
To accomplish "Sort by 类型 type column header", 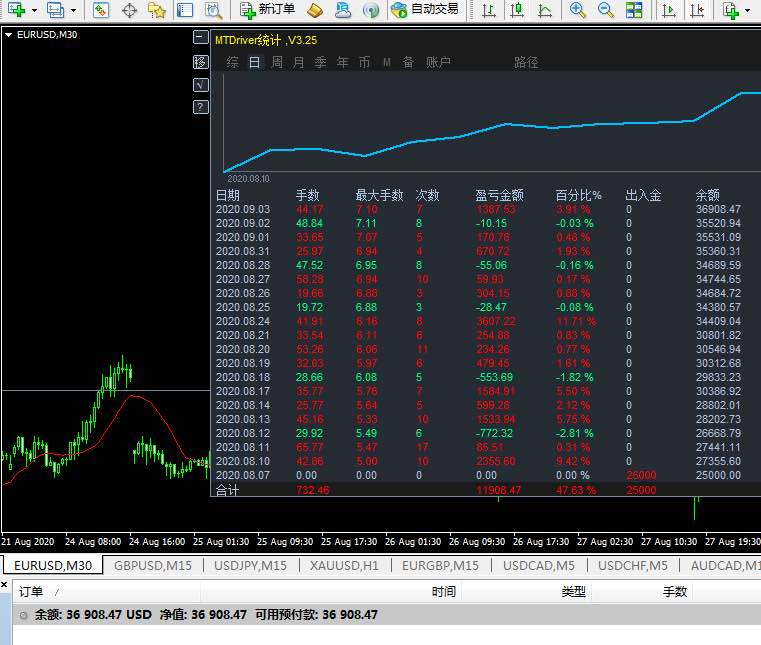I will tap(573, 592).
